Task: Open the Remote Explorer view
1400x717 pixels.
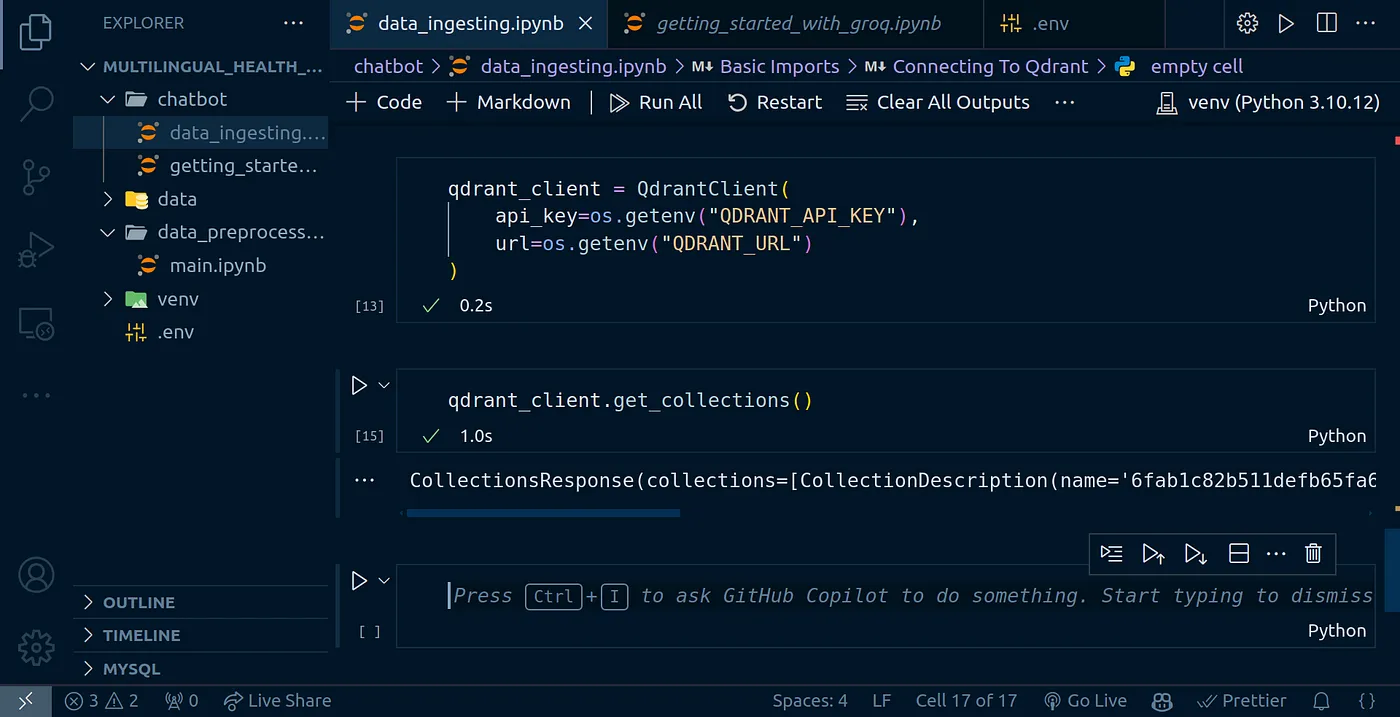Action: click(37, 323)
